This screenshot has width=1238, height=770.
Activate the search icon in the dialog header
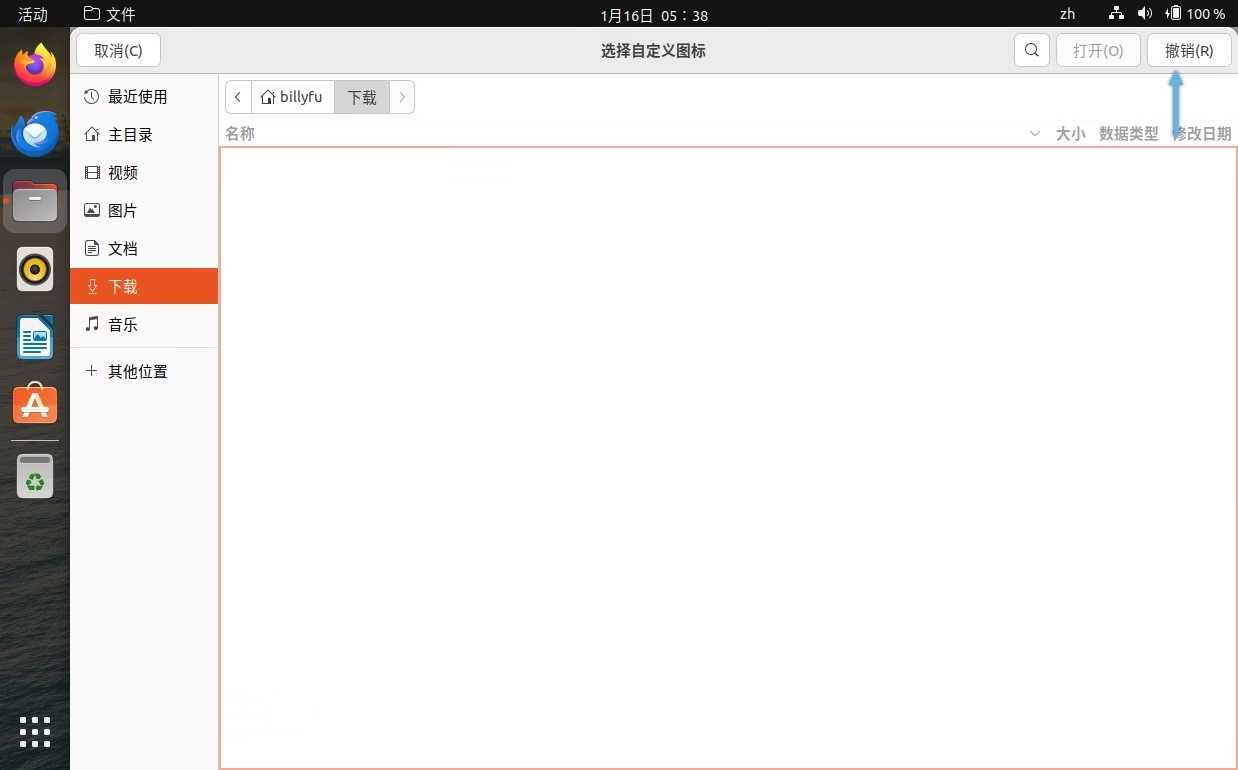click(x=1031, y=49)
